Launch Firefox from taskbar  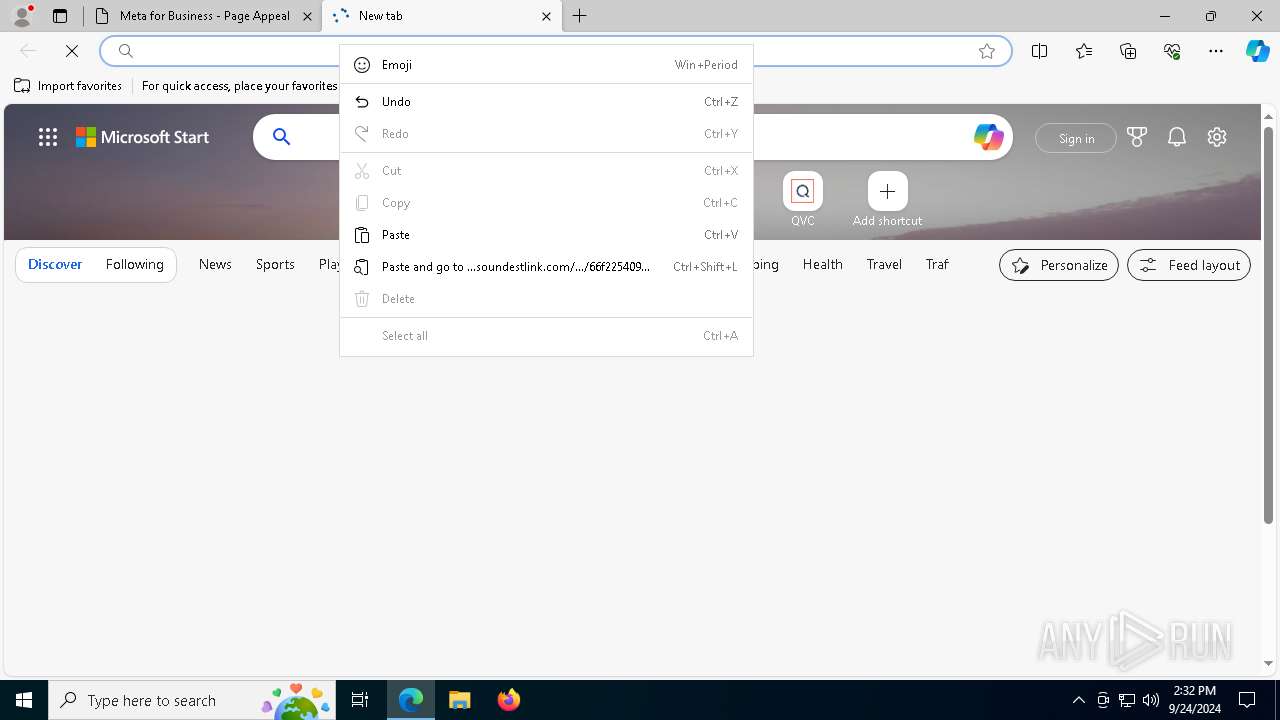click(x=509, y=700)
